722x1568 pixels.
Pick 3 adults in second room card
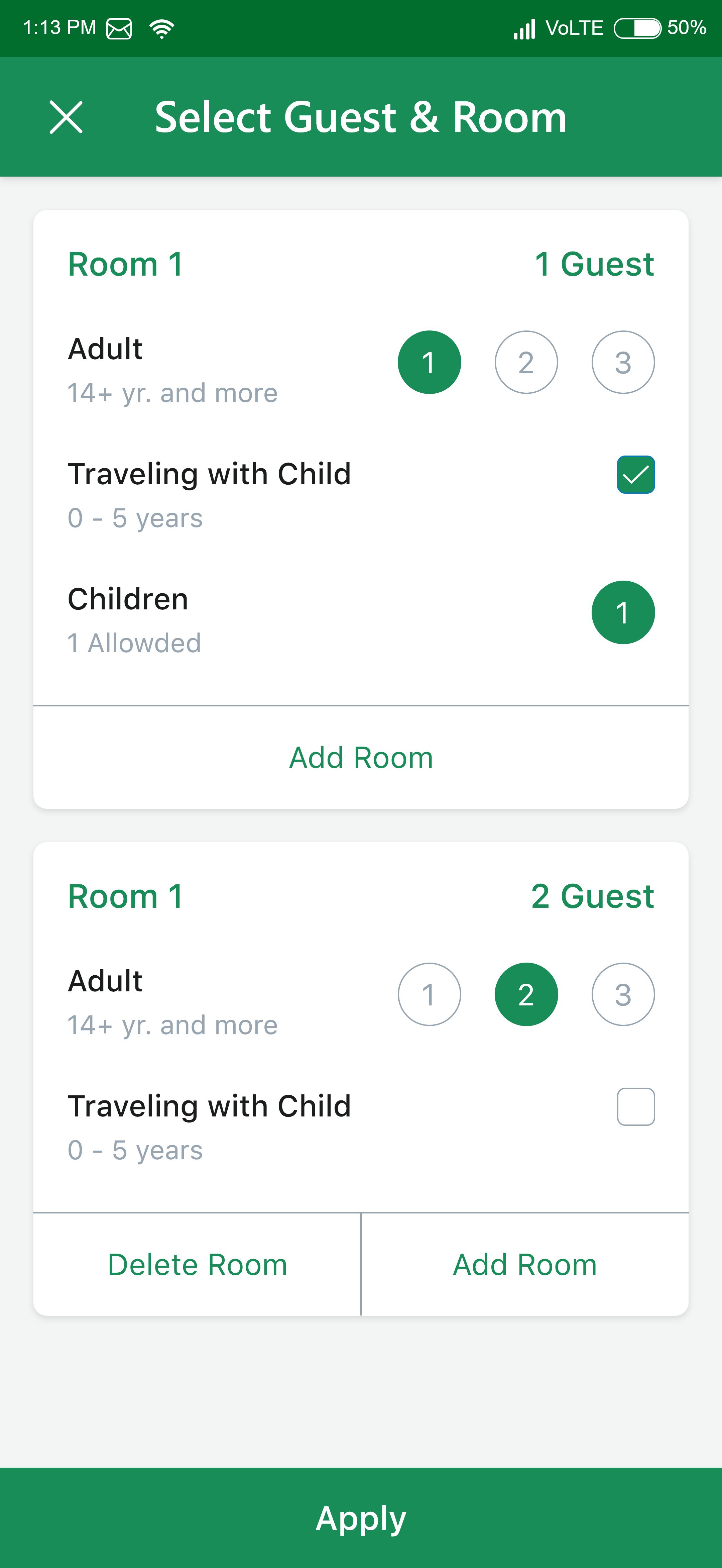click(623, 994)
